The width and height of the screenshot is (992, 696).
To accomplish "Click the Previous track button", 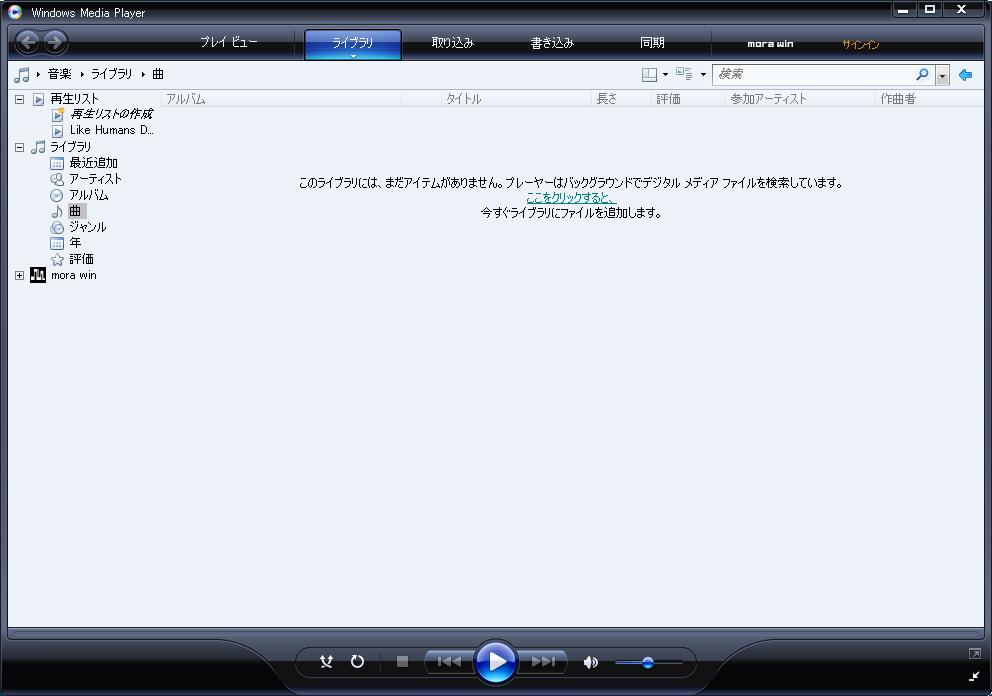I will pyautogui.click(x=449, y=662).
